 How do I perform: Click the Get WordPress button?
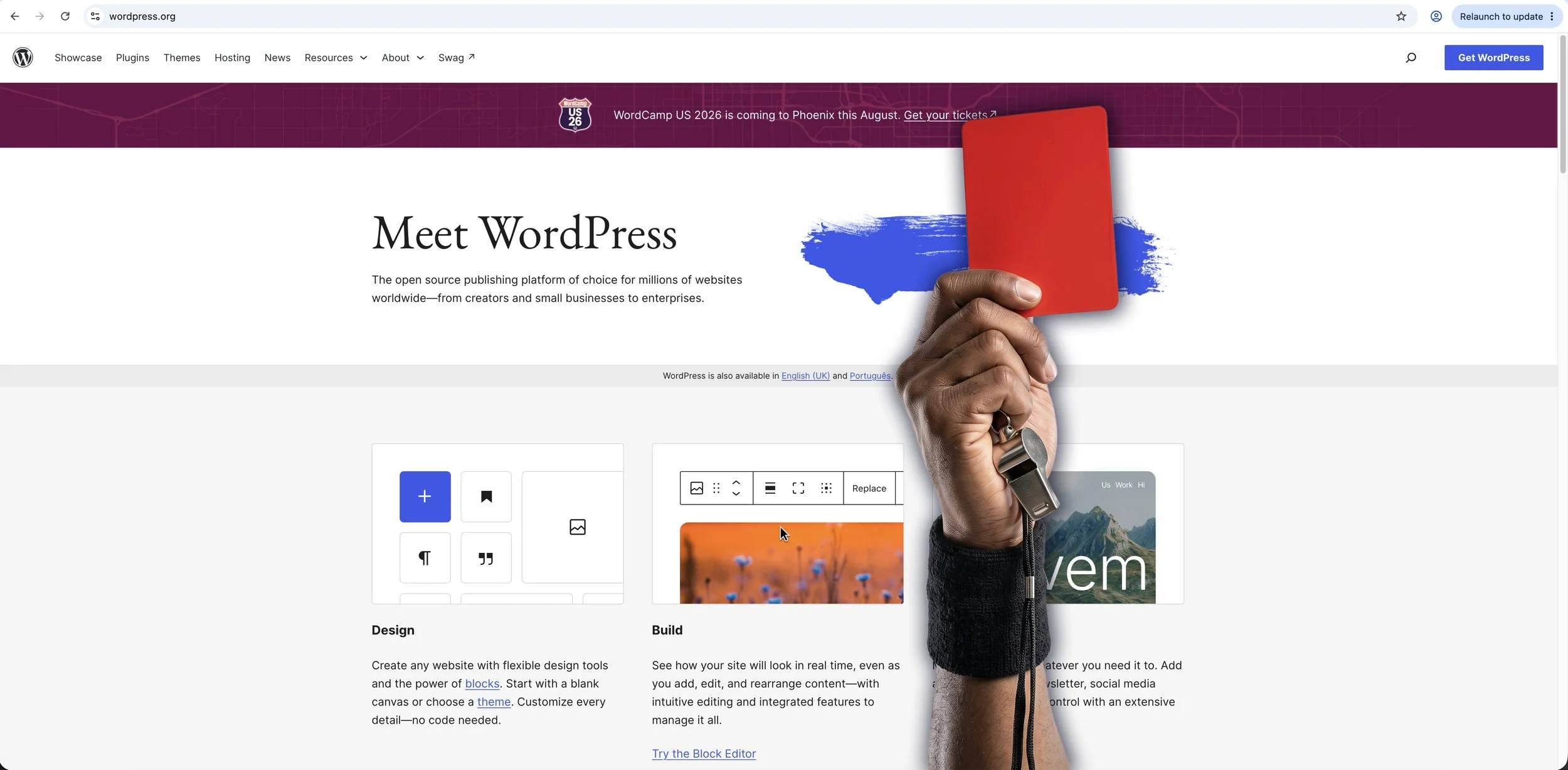tap(1493, 58)
